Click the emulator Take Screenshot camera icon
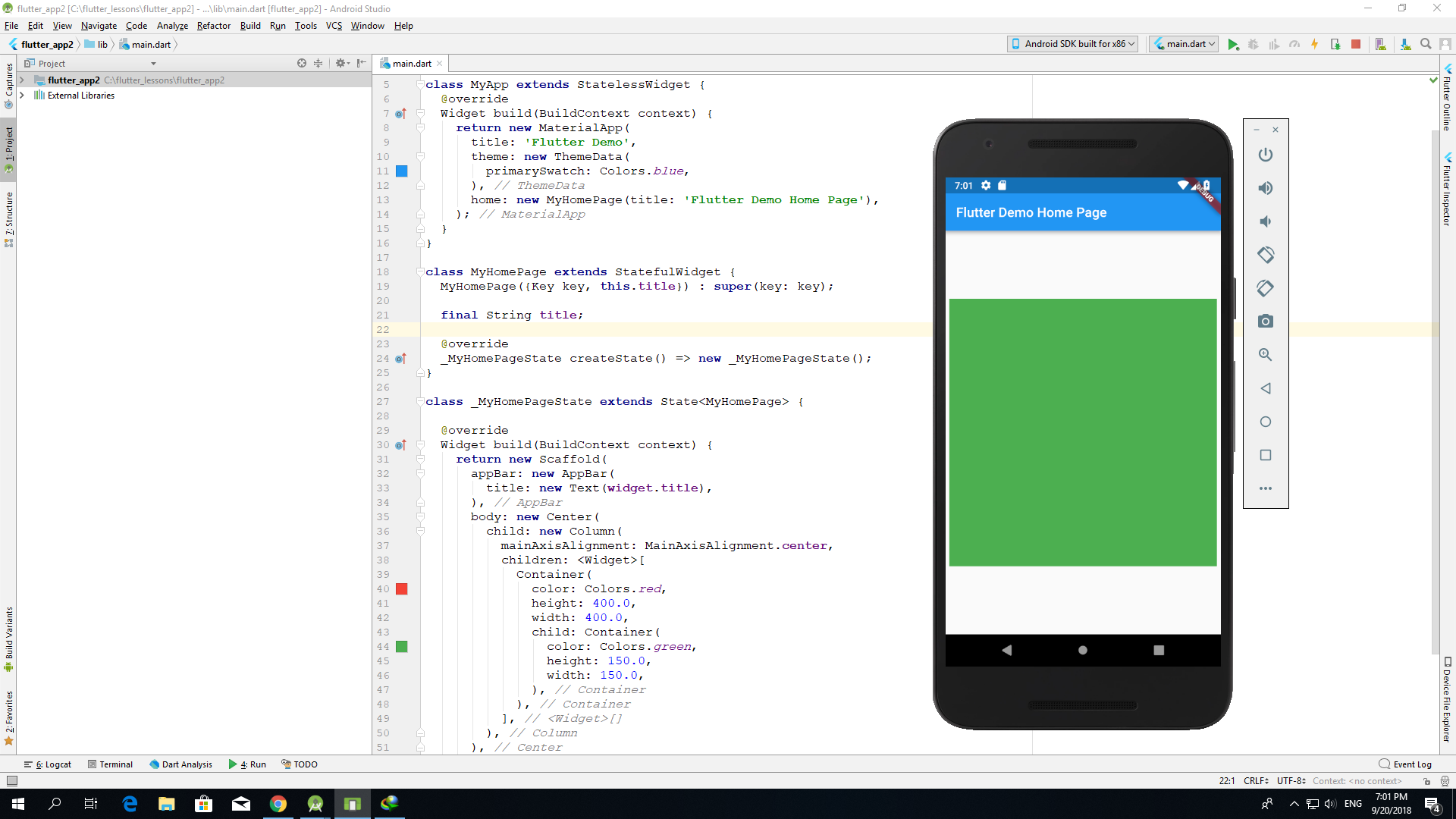1456x819 pixels. tap(1265, 322)
